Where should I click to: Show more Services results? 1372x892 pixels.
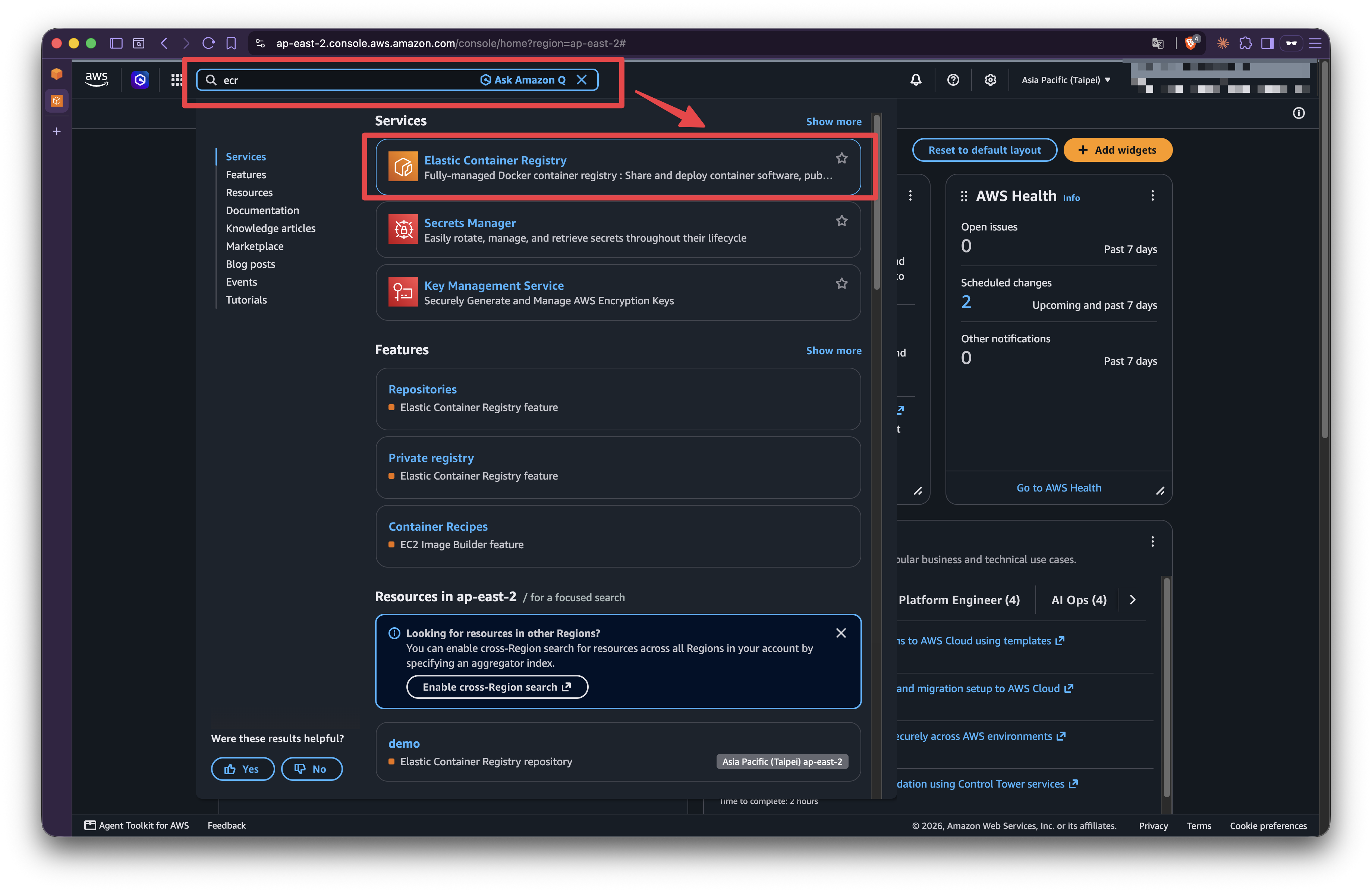click(834, 122)
